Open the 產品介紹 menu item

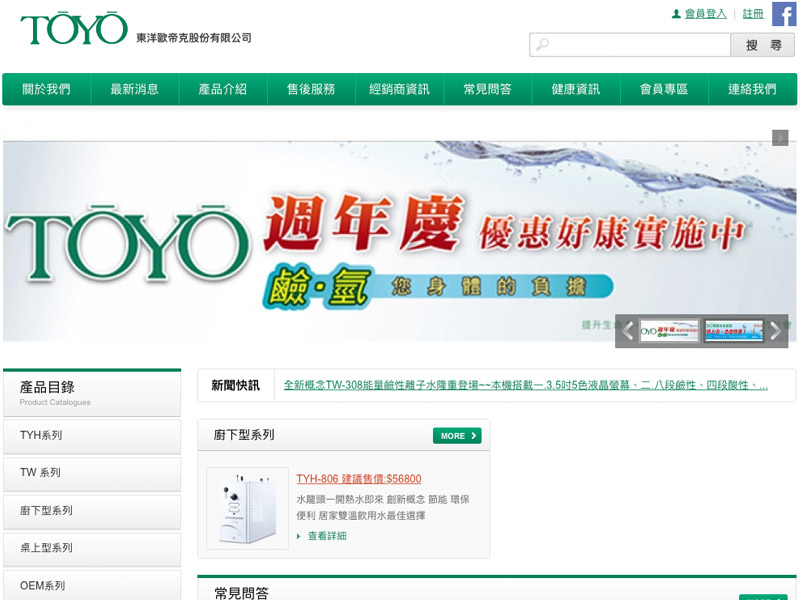point(222,89)
